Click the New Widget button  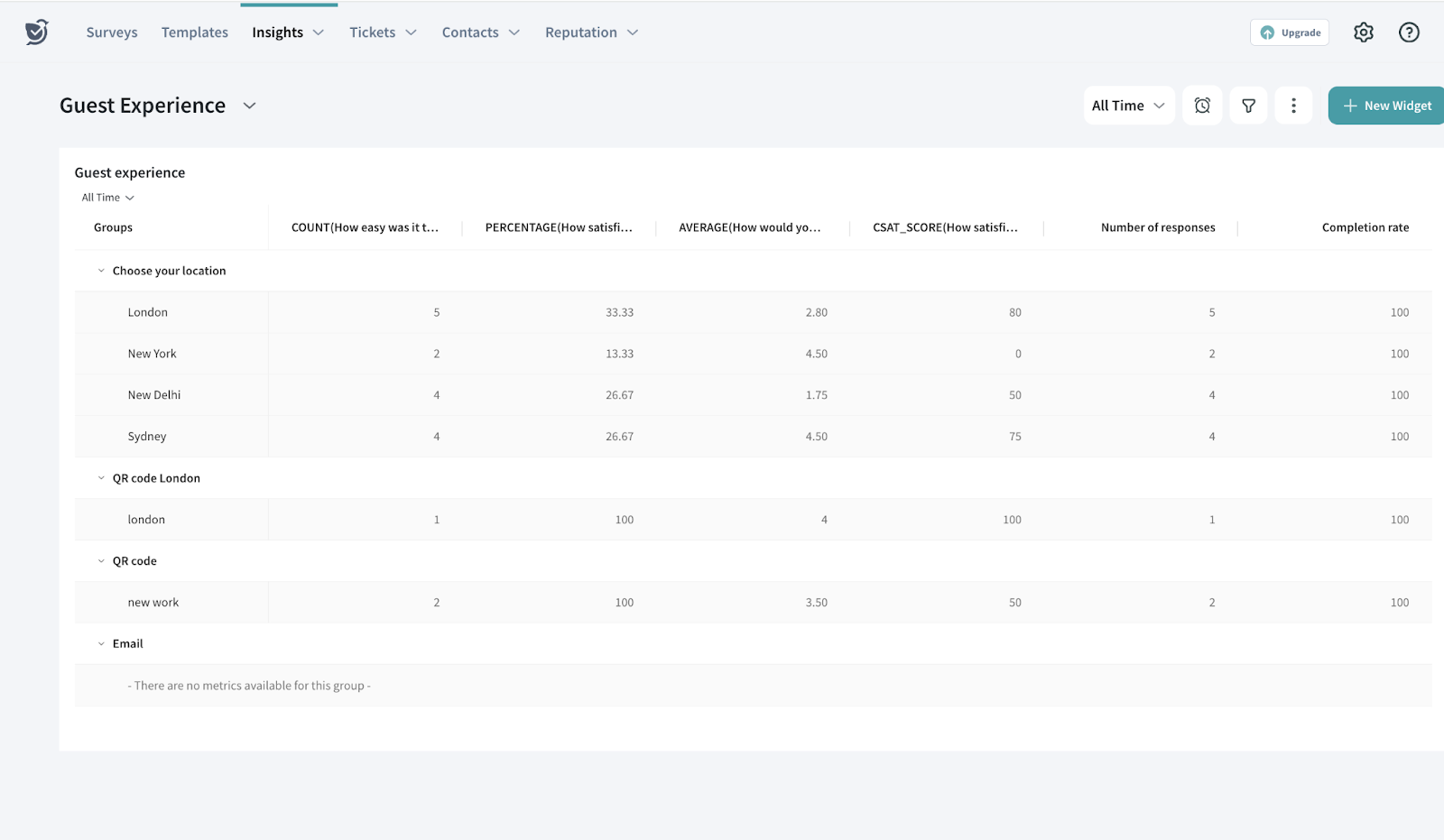point(1387,106)
